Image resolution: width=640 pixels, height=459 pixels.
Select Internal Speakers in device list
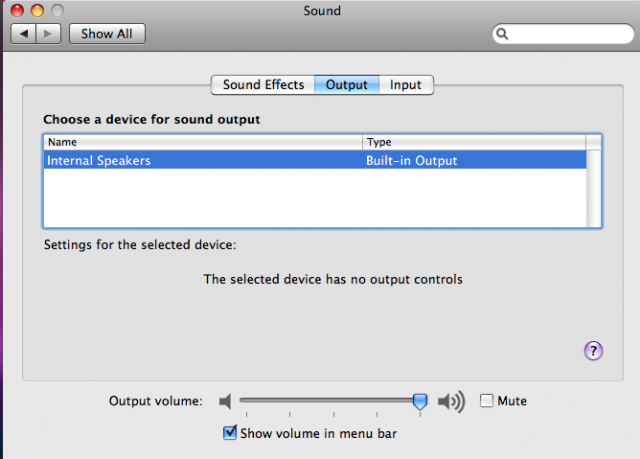tap(315, 160)
